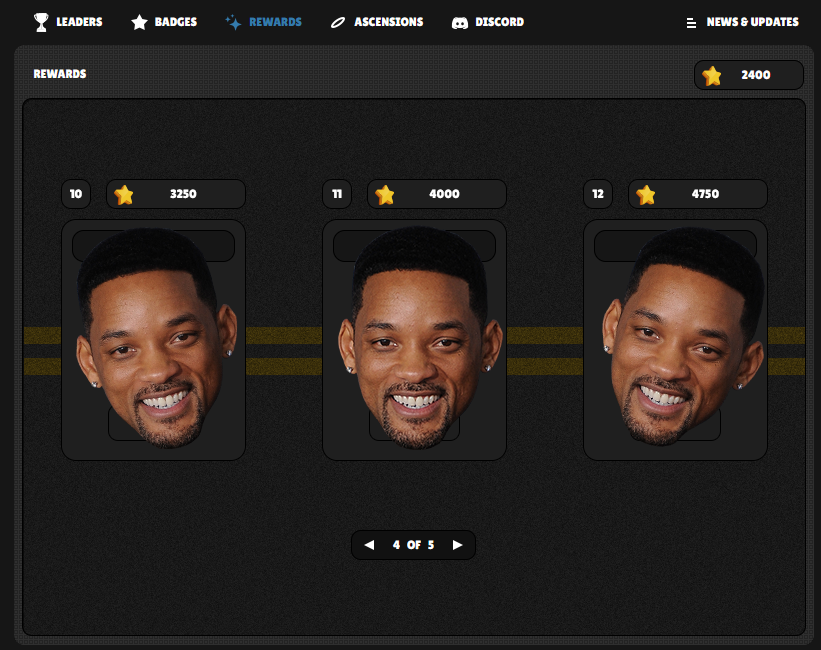821x650 pixels.
Task: Select reward card number 10
Action: click(153, 340)
